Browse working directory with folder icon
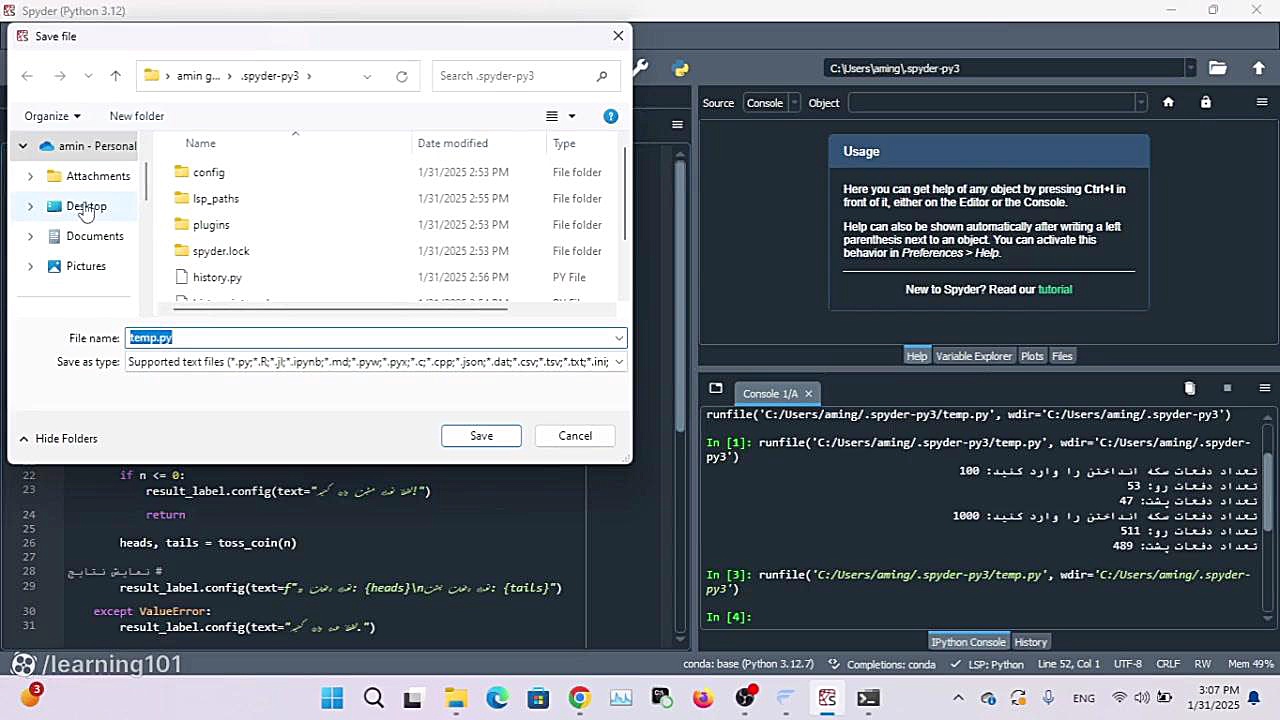Screen dimensions: 1280x720 (1217, 68)
